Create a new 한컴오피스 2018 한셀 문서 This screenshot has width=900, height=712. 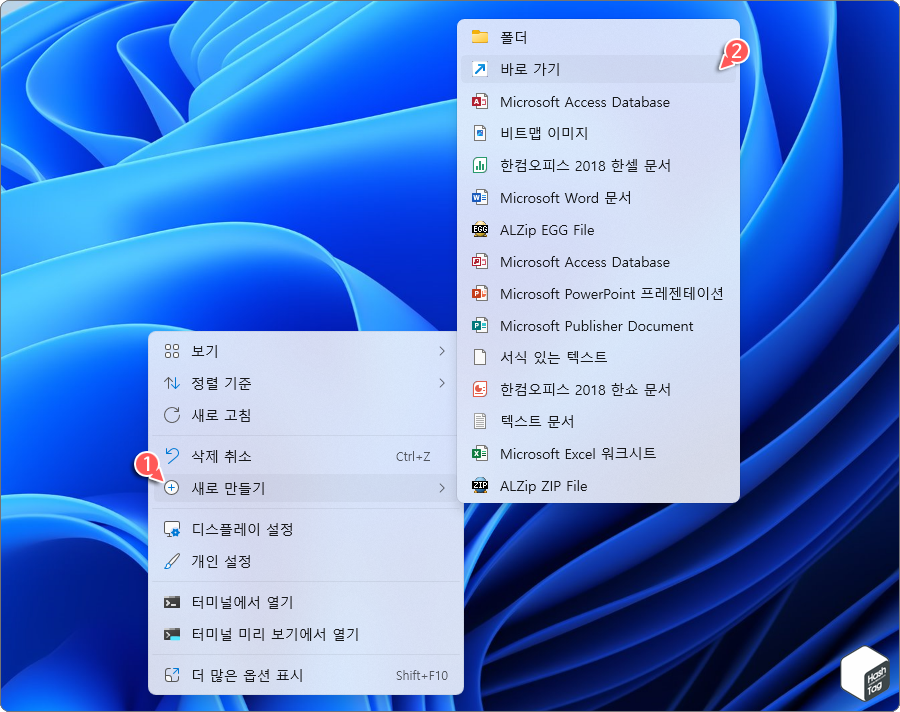590,165
